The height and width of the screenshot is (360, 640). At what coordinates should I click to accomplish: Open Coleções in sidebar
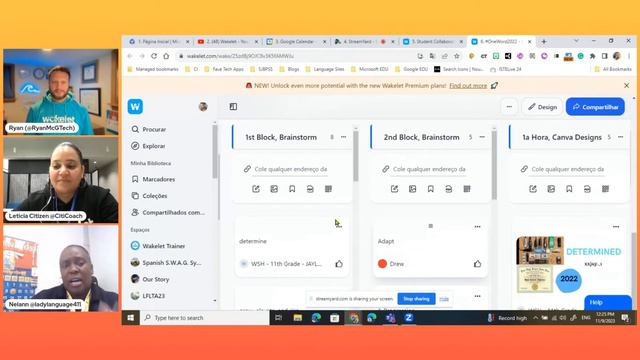pos(149,196)
